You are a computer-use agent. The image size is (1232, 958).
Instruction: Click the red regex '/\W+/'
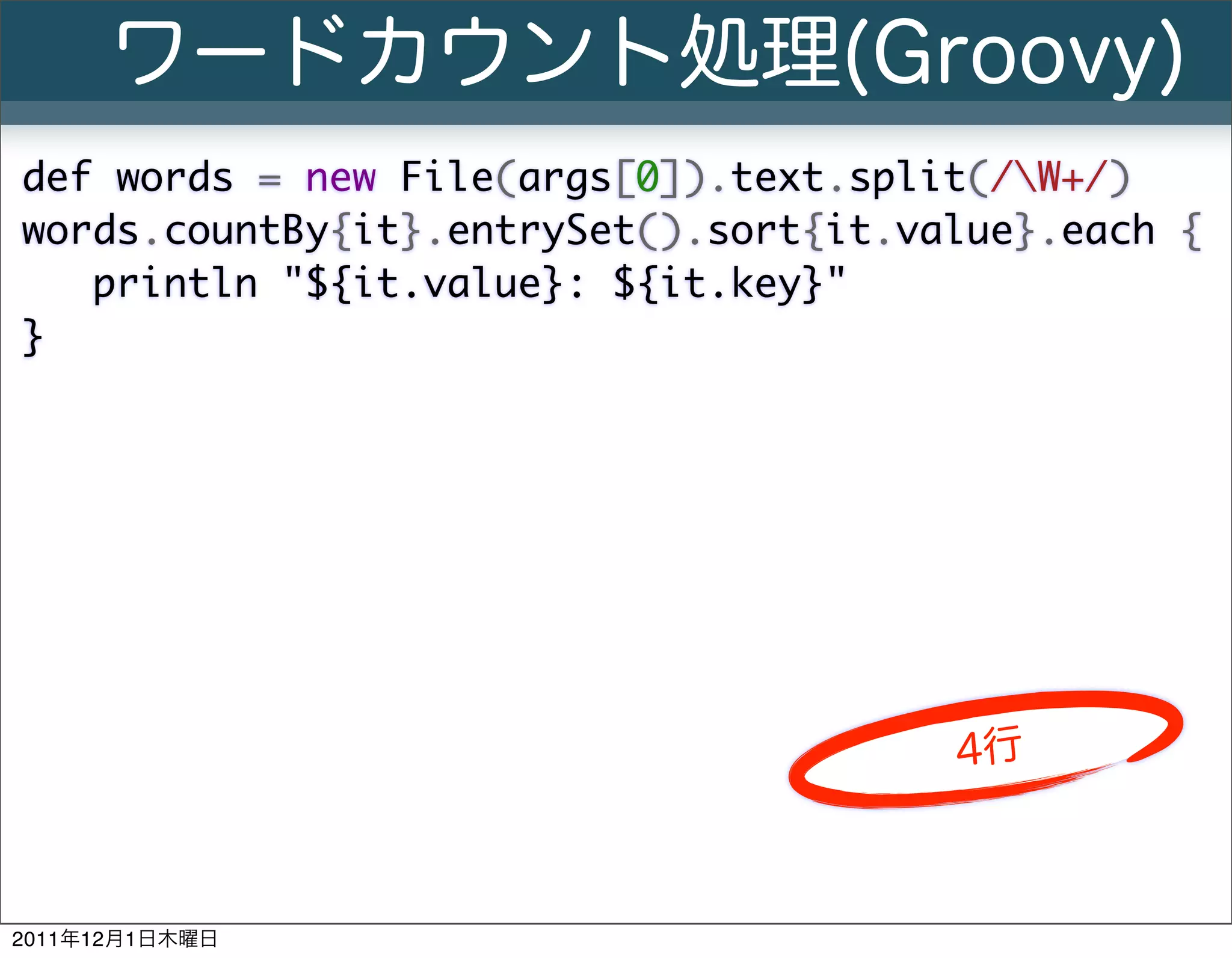point(1049,177)
